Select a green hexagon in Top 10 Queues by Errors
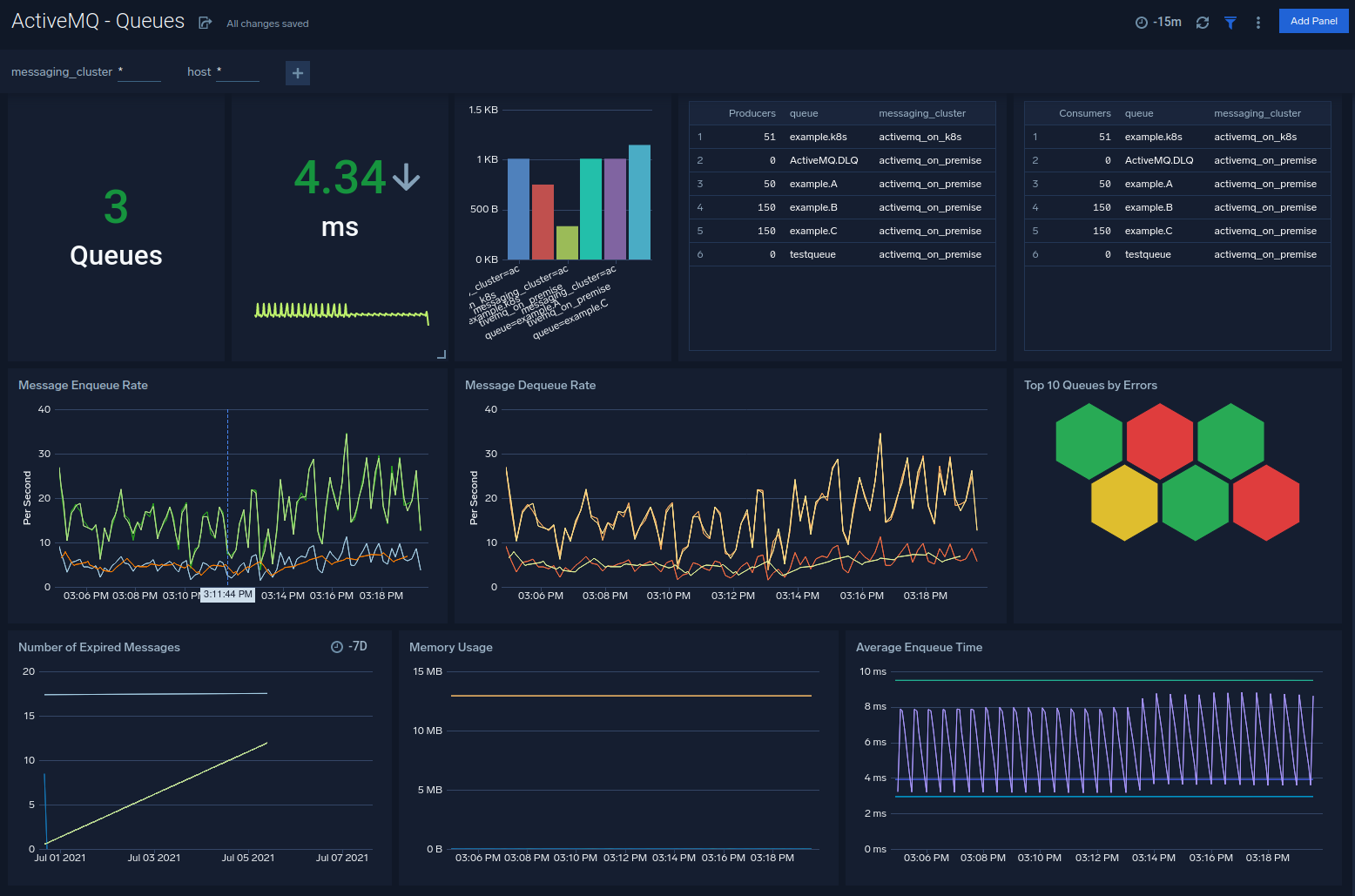The image size is (1355, 896). (1089, 440)
